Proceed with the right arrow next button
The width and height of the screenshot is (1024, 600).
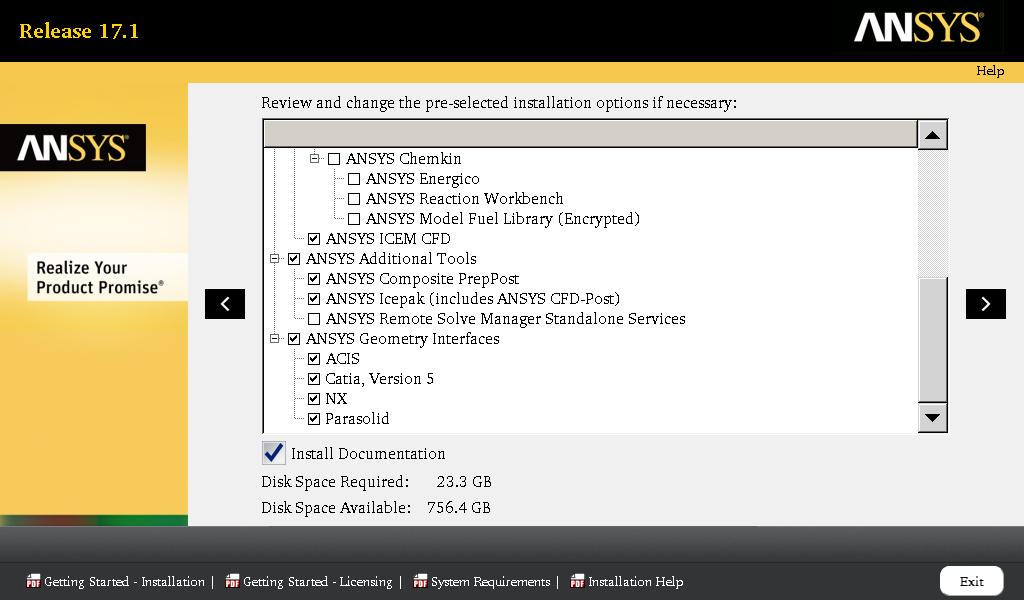click(x=985, y=304)
